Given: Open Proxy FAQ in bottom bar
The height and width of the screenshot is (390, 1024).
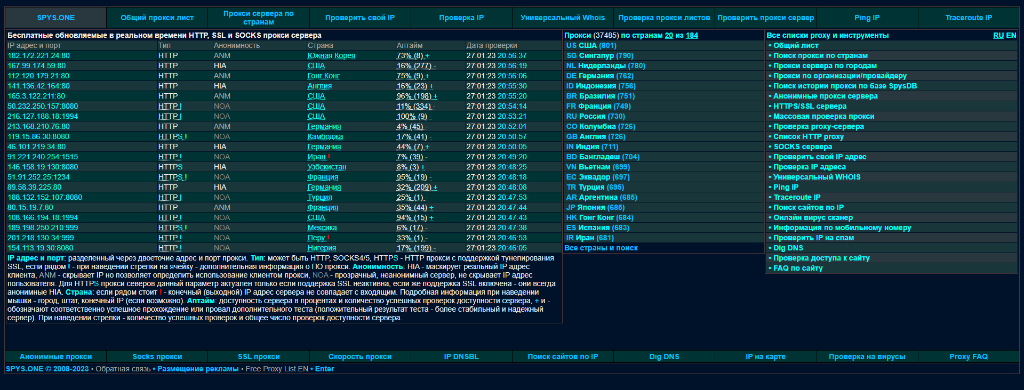Looking at the screenshot, I should click(x=968, y=357).
